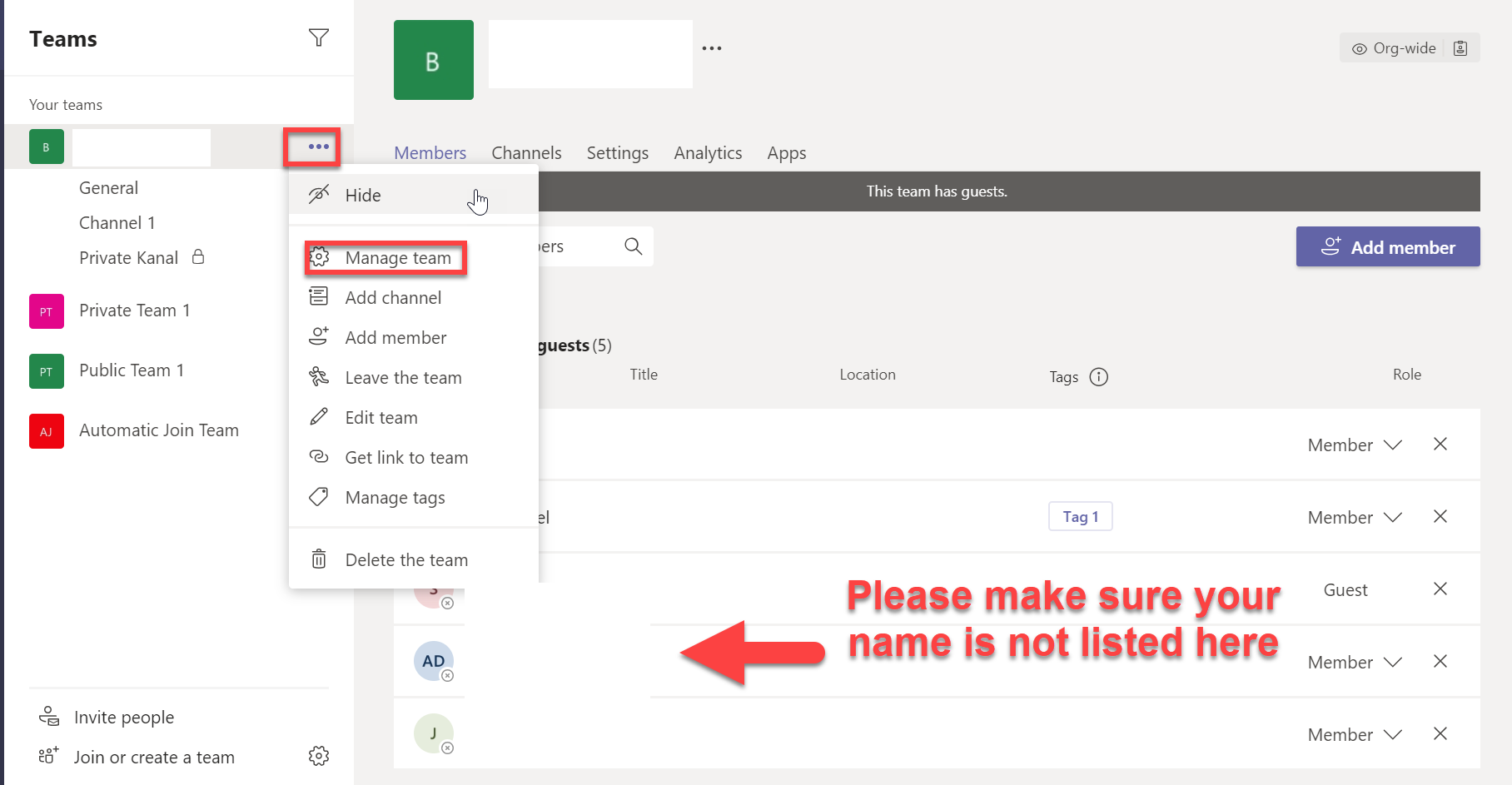Click the red Automatic Join Team avatar
This screenshot has height=785, width=1512.
click(x=47, y=431)
